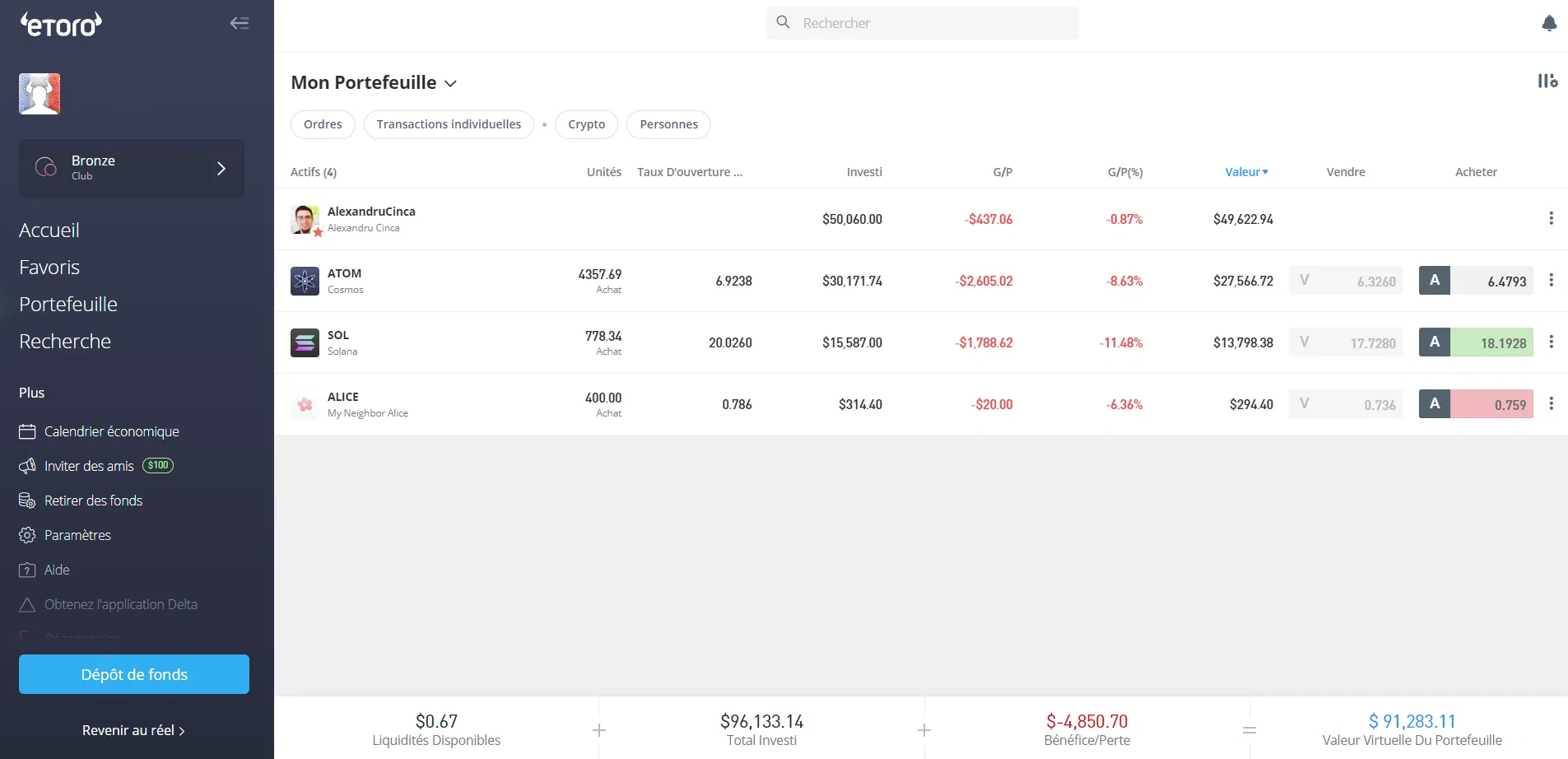Open options menu for ALICE
Image resolution: width=1568 pixels, height=759 pixels.
[1551, 403]
